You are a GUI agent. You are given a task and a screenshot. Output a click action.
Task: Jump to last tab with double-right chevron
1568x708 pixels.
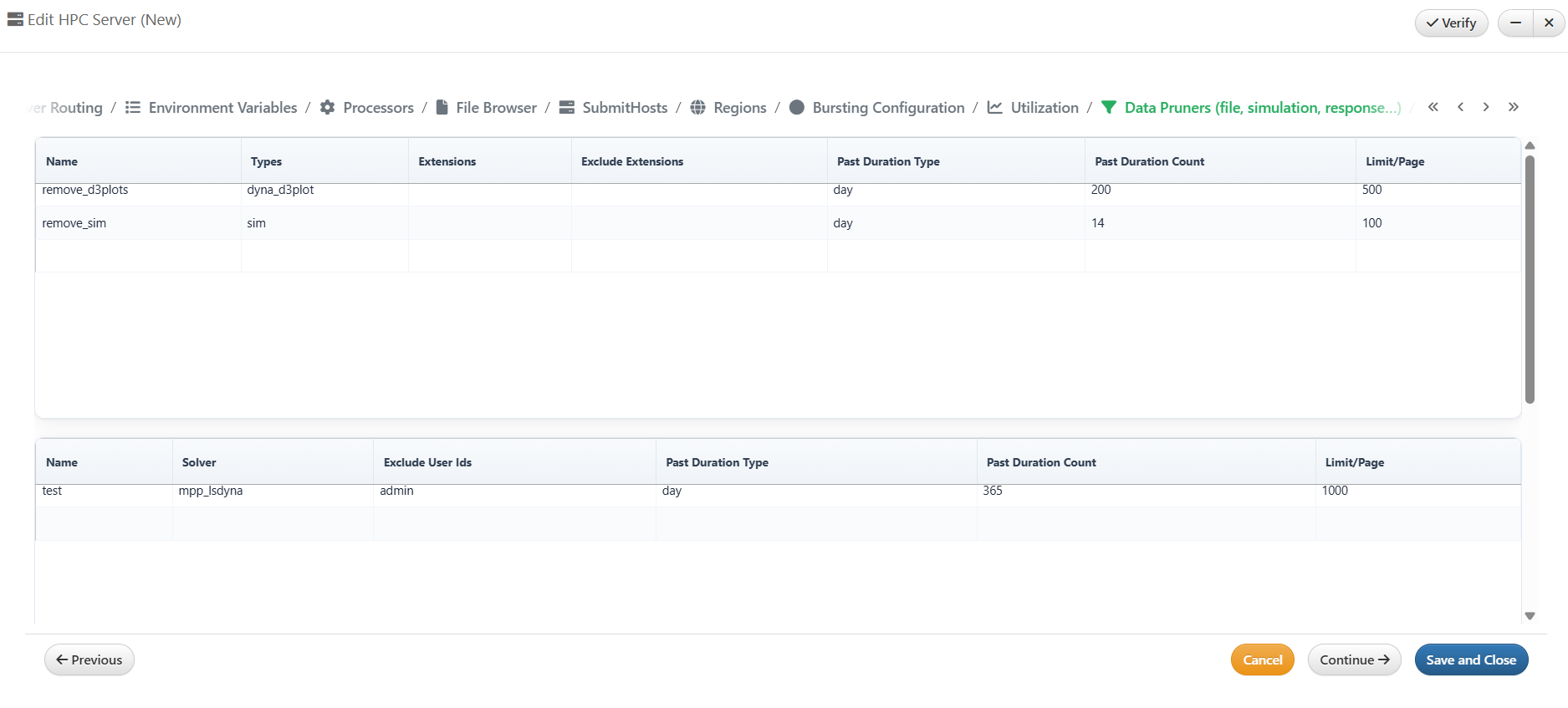(1514, 107)
